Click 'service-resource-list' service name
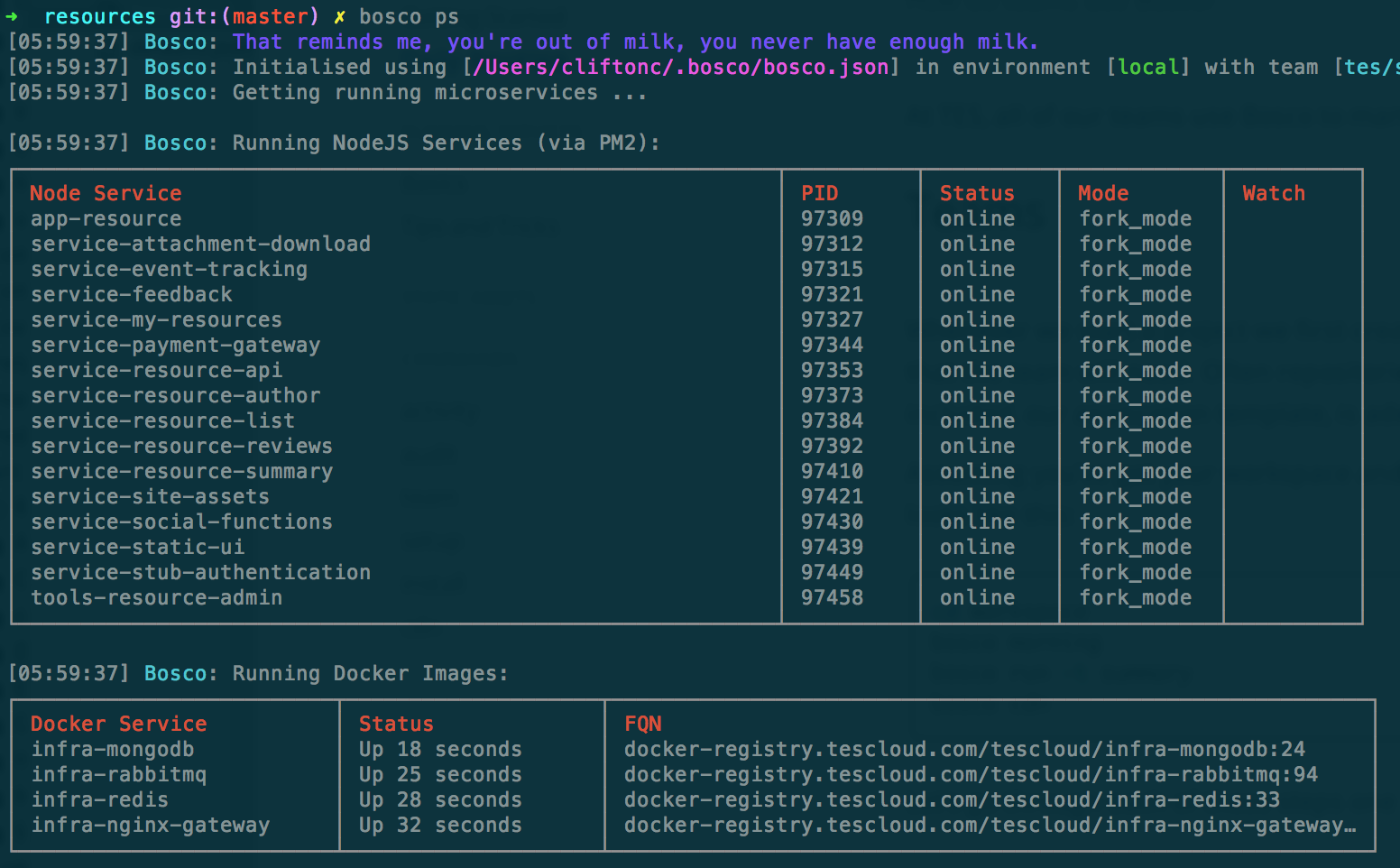This screenshot has width=1400, height=868. point(162,421)
